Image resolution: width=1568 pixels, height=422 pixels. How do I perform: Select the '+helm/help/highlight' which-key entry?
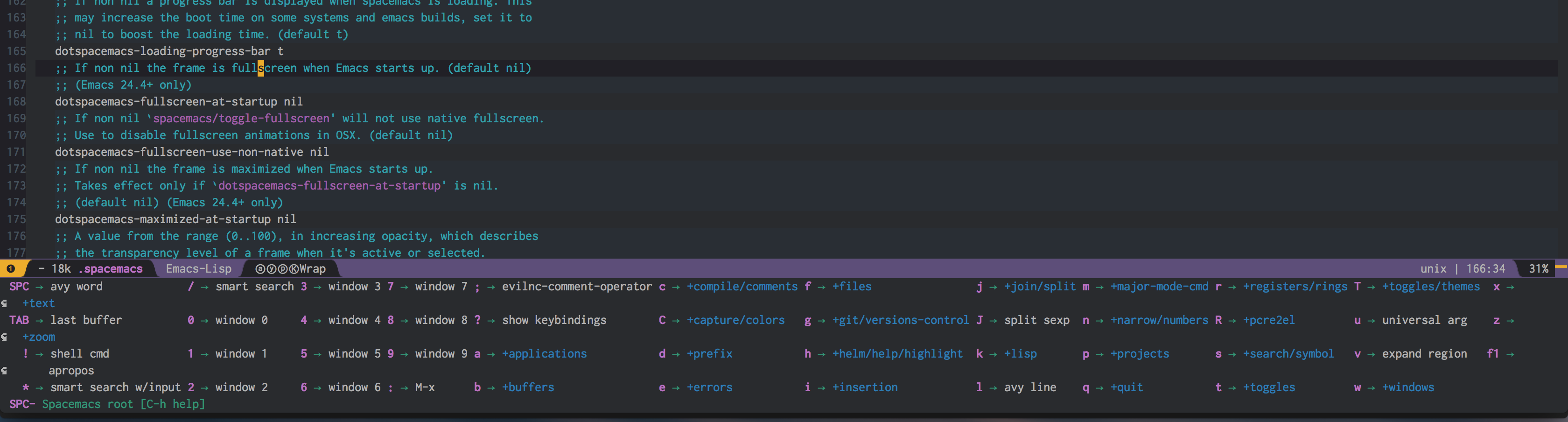(897, 353)
